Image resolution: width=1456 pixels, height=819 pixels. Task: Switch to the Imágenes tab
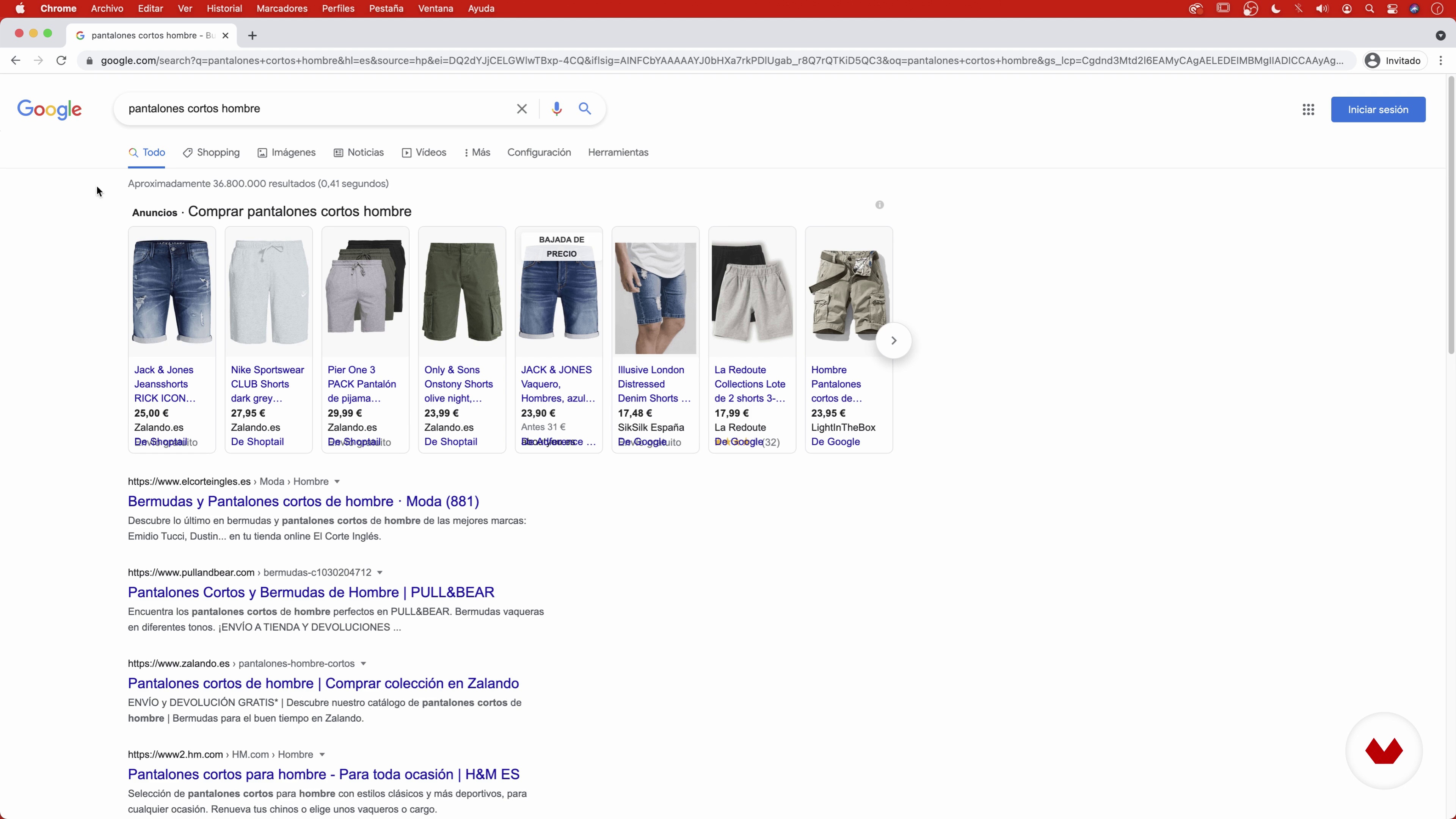pyautogui.click(x=287, y=152)
